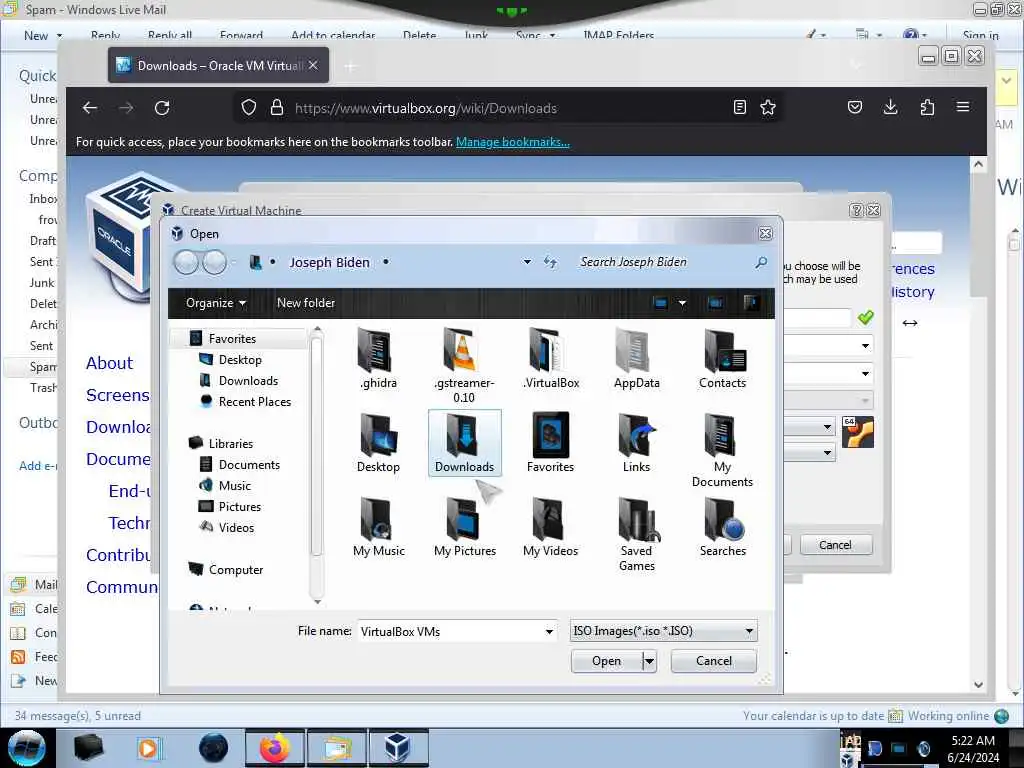Click in the File name input field
Image resolution: width=1024 pixels, height=768 pixels.
click(451, 632)
